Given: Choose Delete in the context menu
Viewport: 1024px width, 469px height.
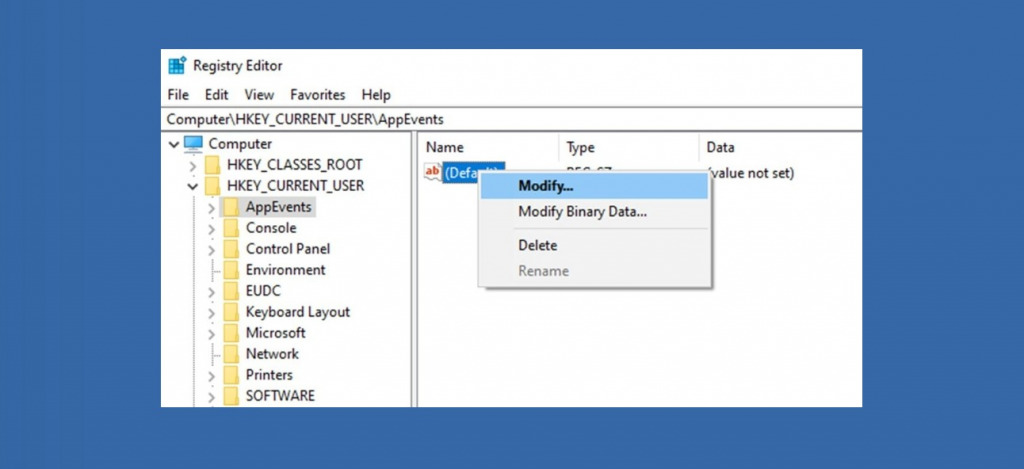Looking at the screenshot, I should 537,245.
